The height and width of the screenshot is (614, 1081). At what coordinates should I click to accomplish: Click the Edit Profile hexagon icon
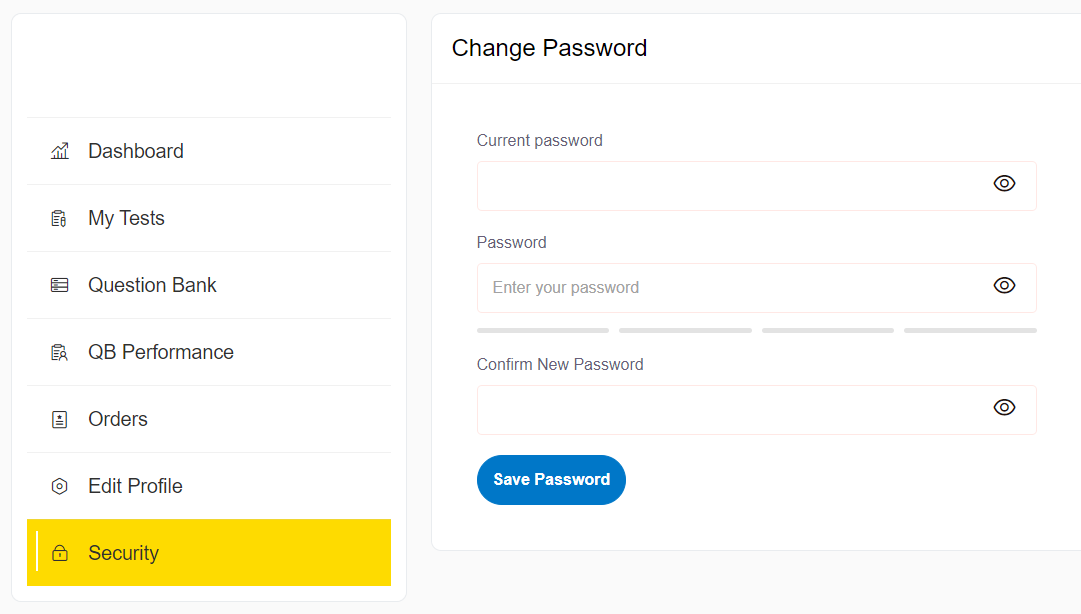(60, 486)
